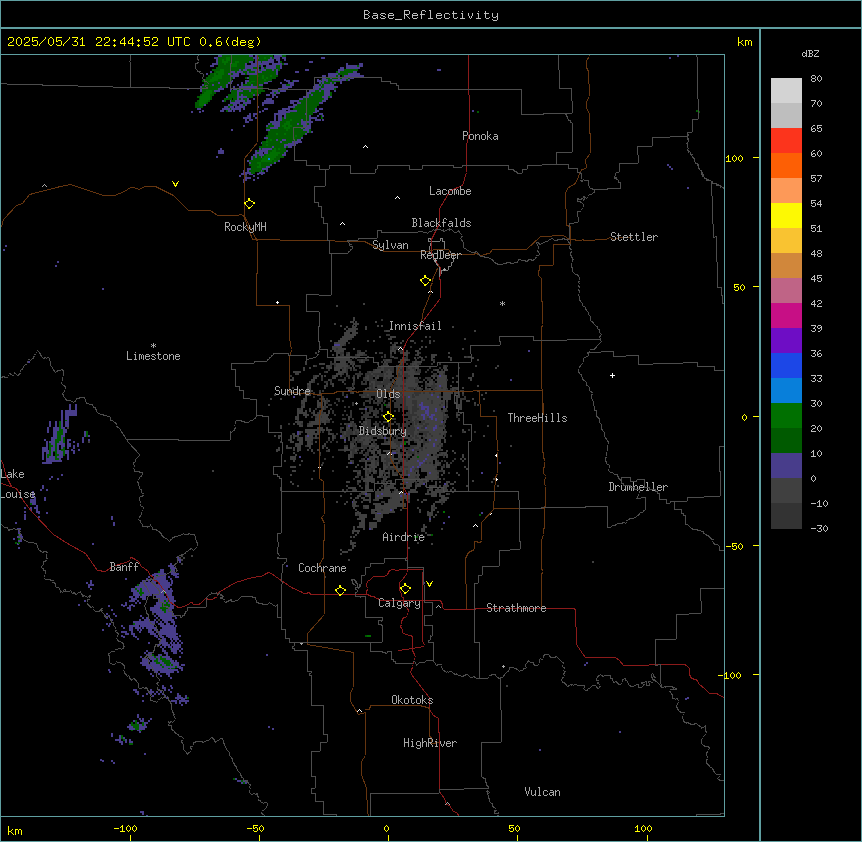Click the Calgary city label
This screenshot has height=842, width=862.
(x=399, y=603)
